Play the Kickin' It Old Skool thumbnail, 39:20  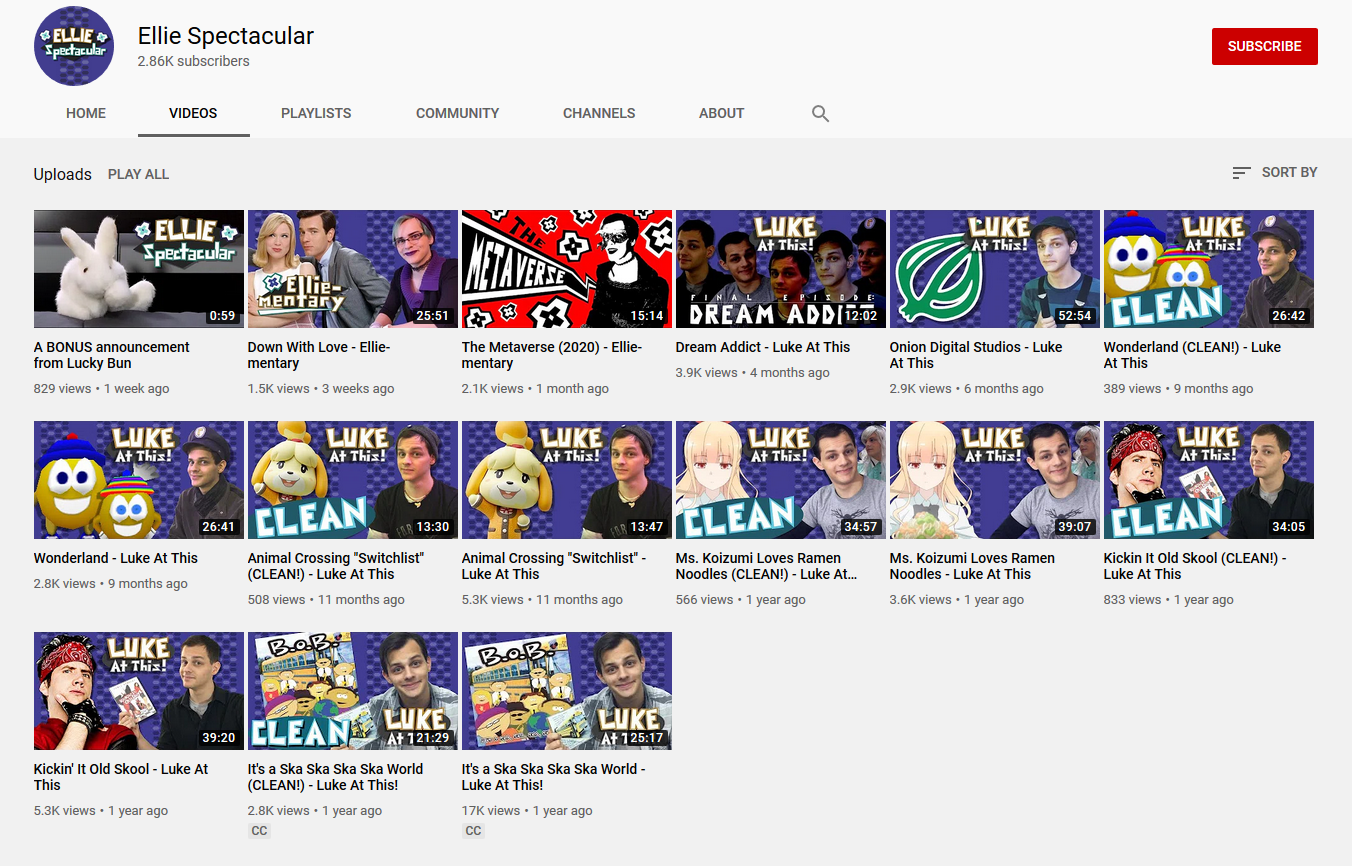pos(139,691)
